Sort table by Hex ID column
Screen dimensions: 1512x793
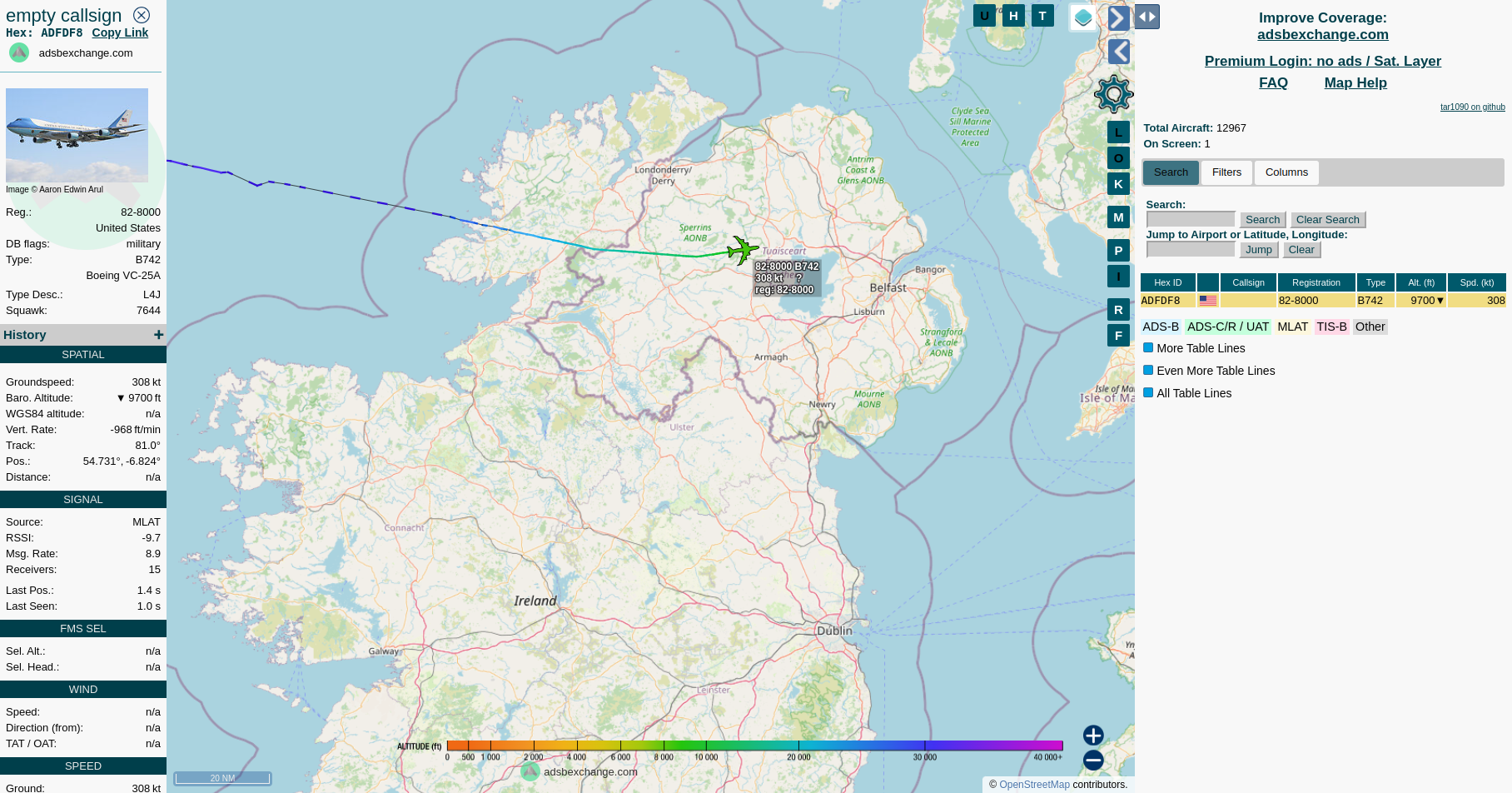1167,282
